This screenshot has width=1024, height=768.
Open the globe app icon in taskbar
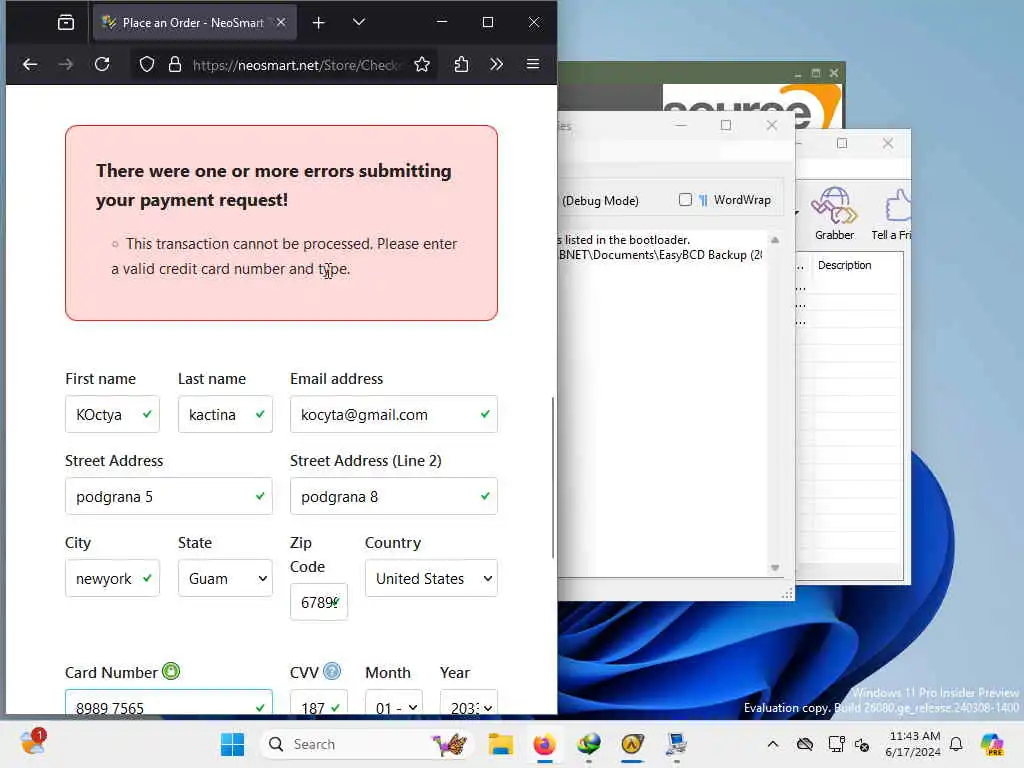click(x=588, y=744)
